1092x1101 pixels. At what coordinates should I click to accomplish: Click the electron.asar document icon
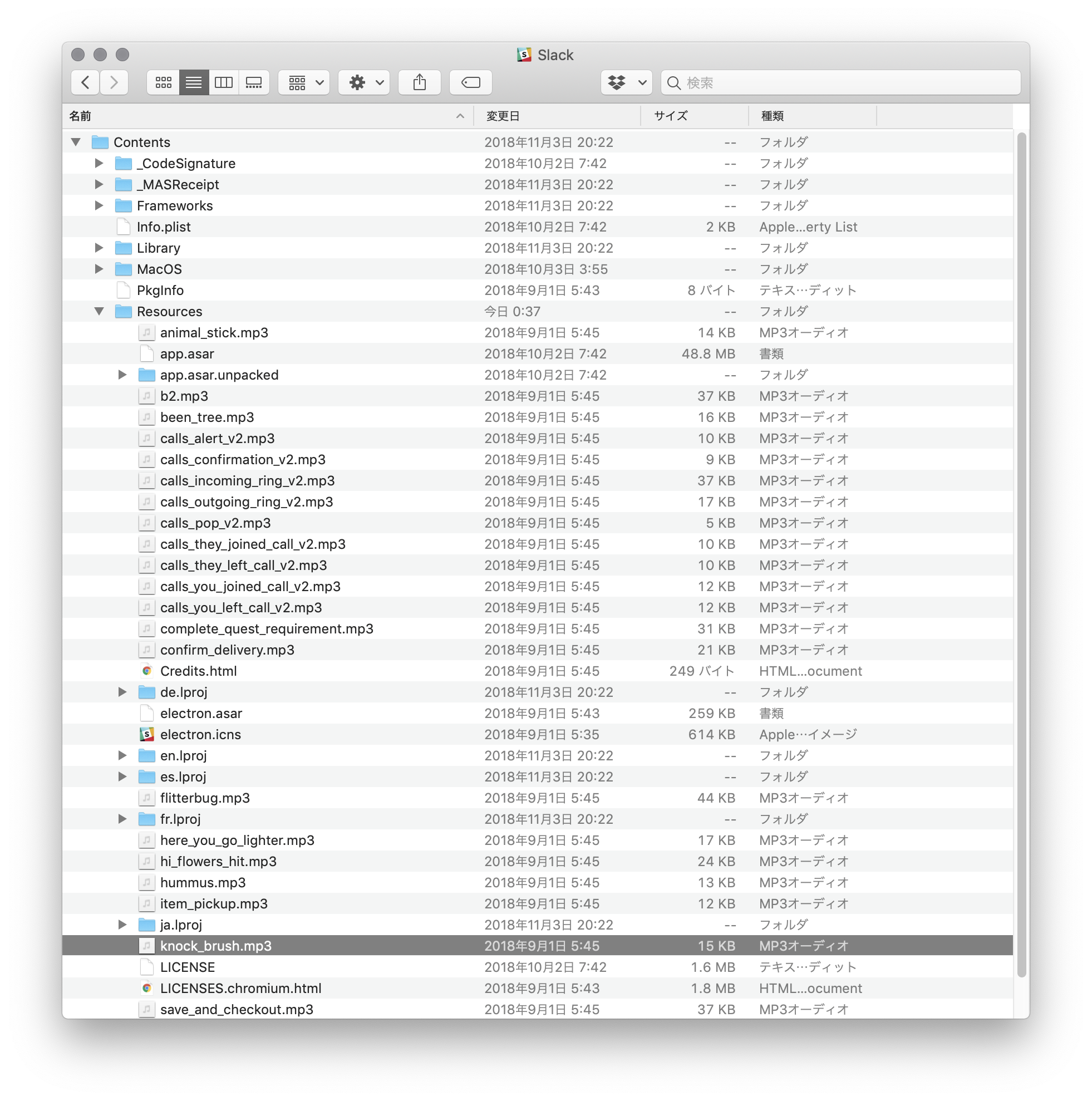(x=146, y=713)
